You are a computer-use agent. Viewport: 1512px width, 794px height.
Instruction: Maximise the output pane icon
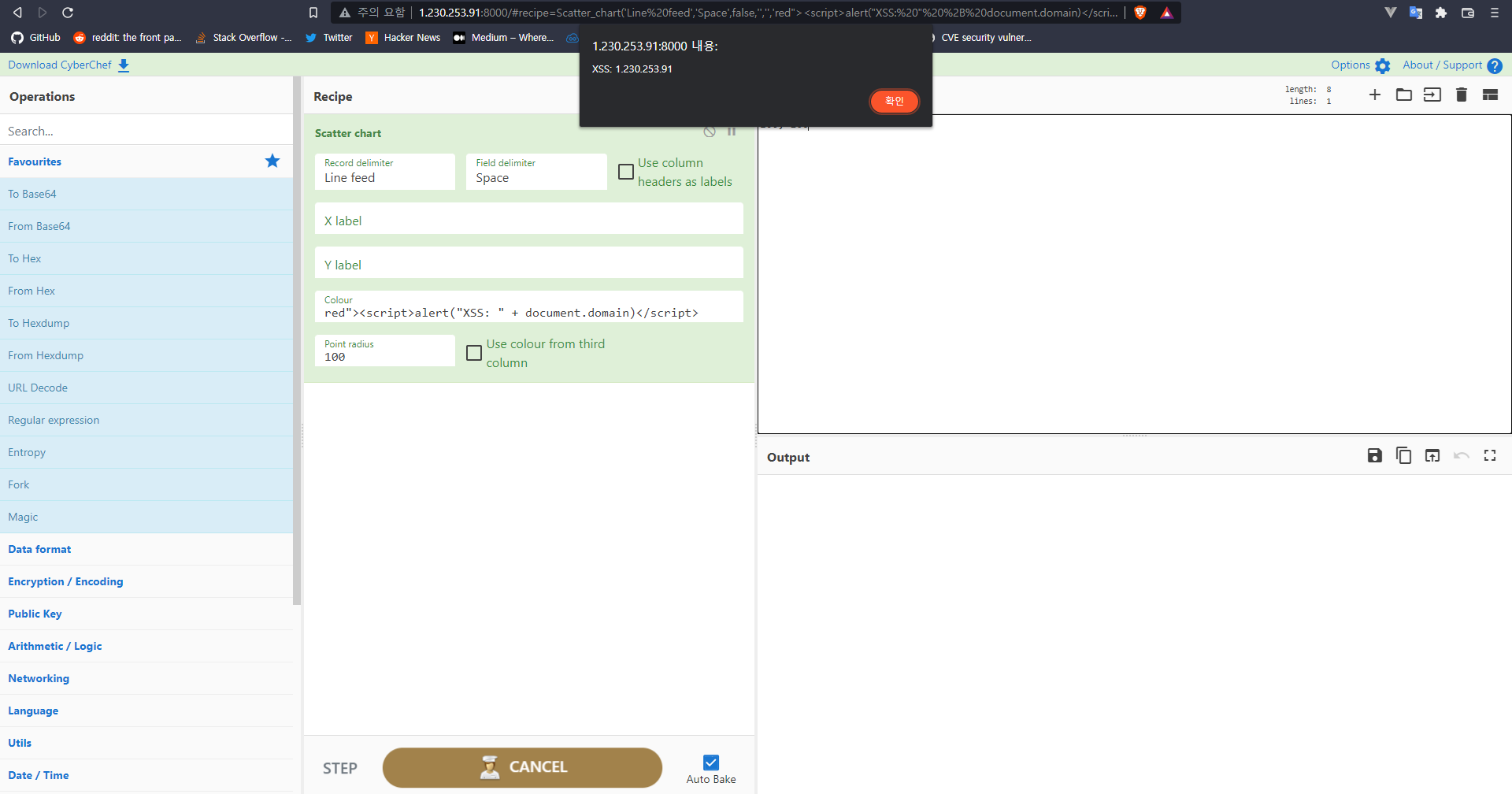(1490, 455)
